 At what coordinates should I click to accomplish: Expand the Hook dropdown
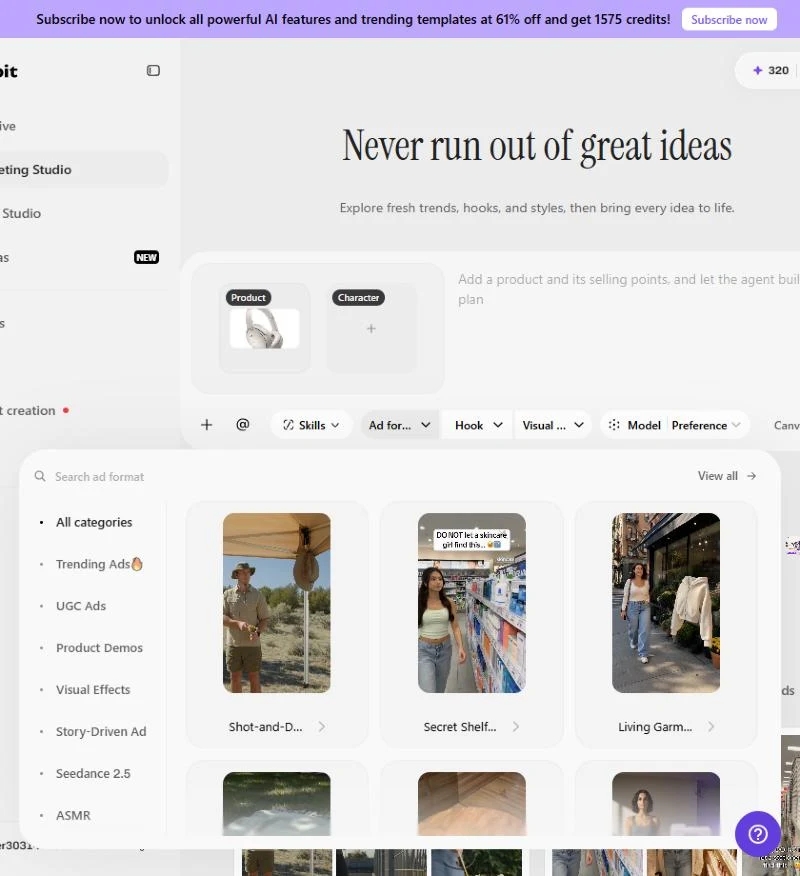point(478,425)
